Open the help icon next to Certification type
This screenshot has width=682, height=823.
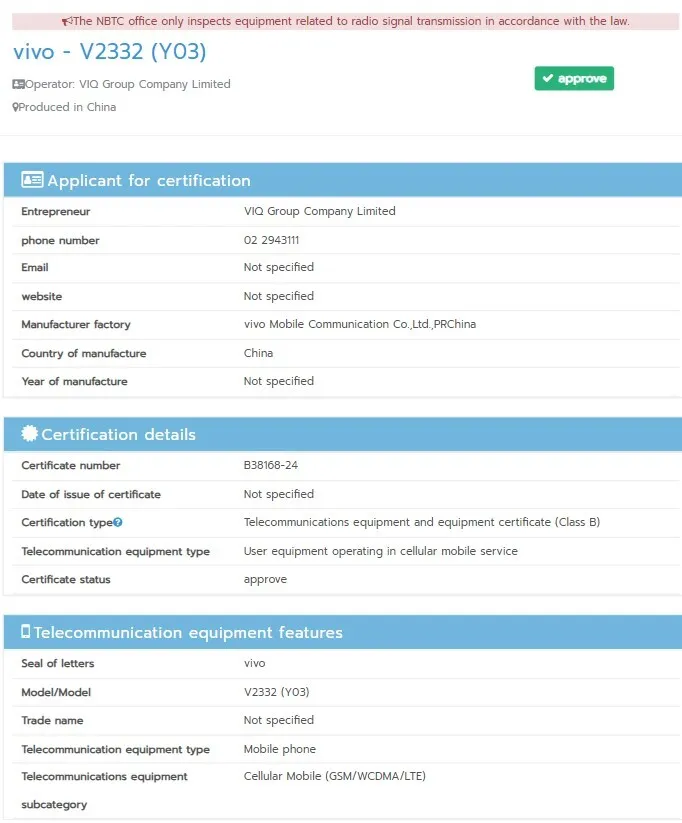[x=118, y=523]
